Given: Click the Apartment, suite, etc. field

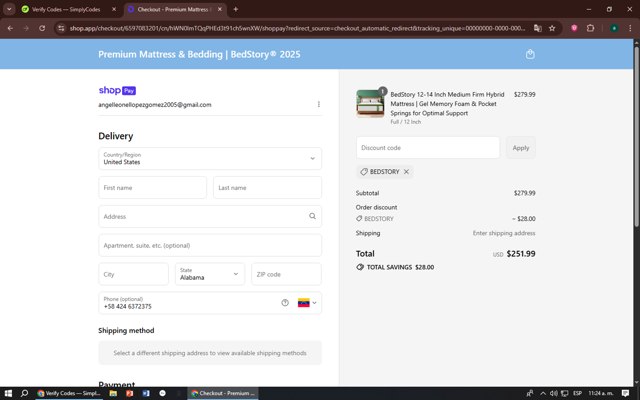Looking at the screenshot, I should click(x=210, y=245).
